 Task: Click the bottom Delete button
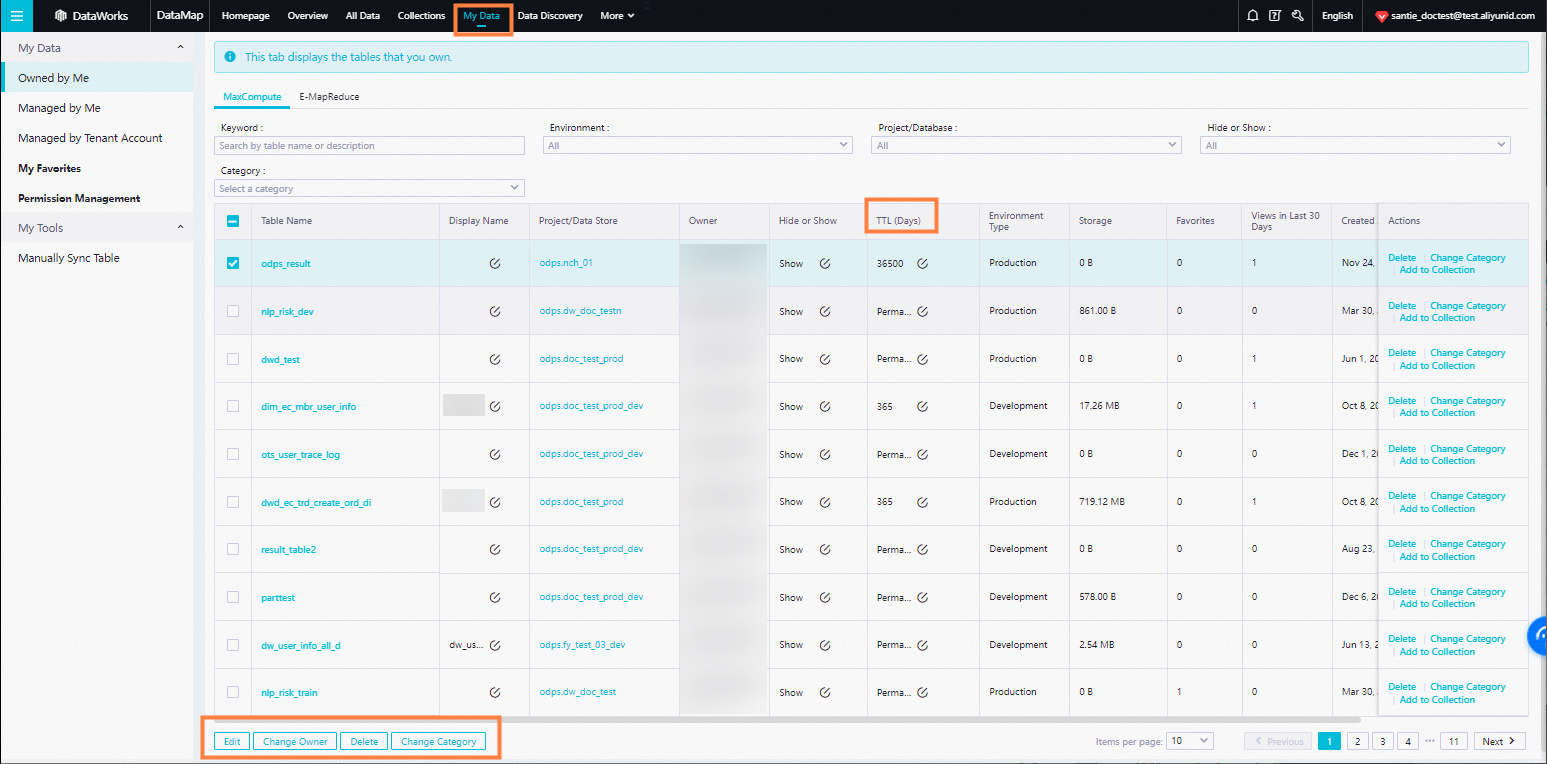click(364, 741)
